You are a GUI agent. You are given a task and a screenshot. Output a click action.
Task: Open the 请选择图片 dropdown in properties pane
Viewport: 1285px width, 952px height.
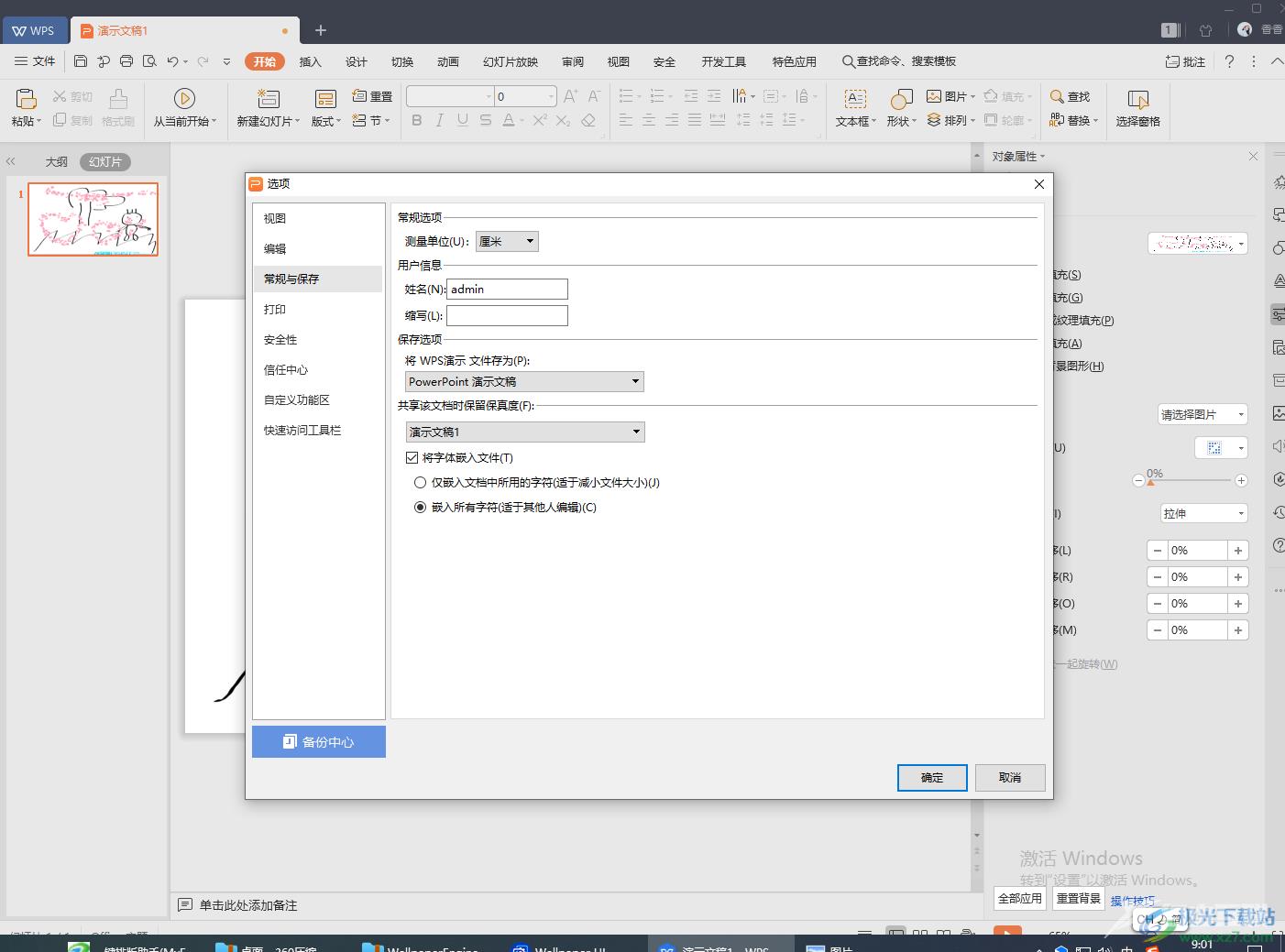coord(1203,414)
